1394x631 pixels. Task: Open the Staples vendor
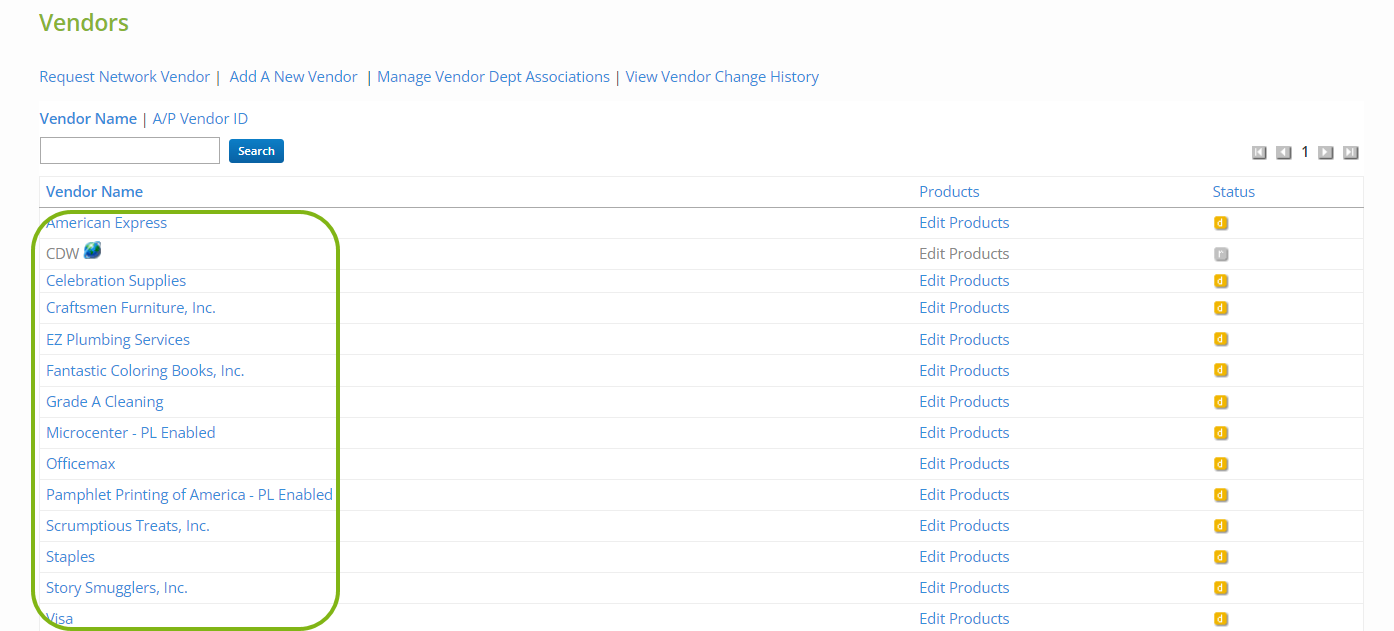point(71,557)
